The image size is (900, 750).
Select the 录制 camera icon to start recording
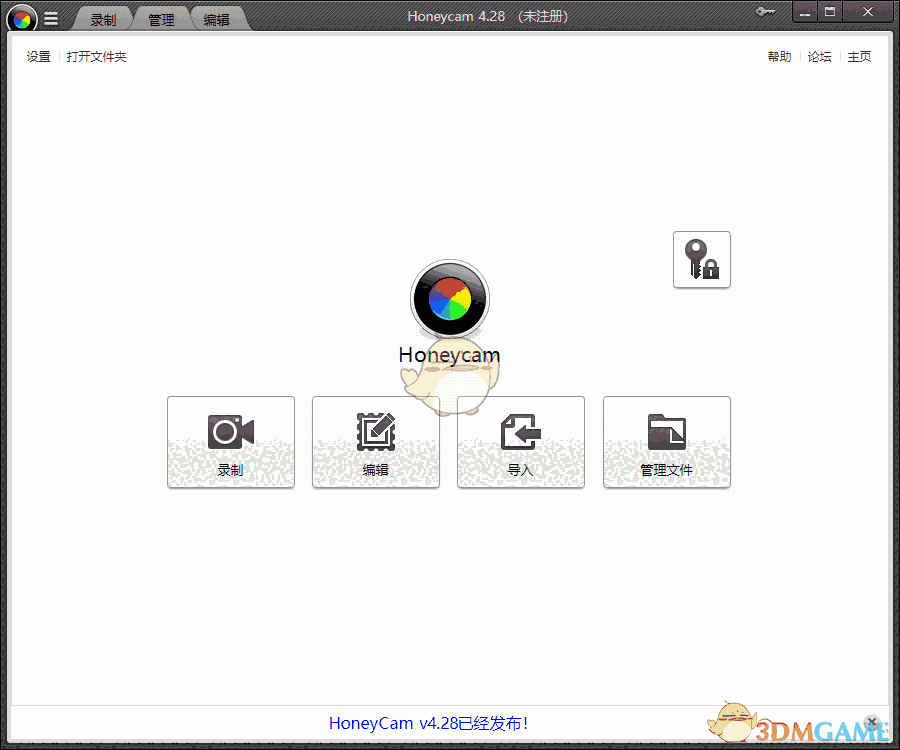click(x=231, y=442)
